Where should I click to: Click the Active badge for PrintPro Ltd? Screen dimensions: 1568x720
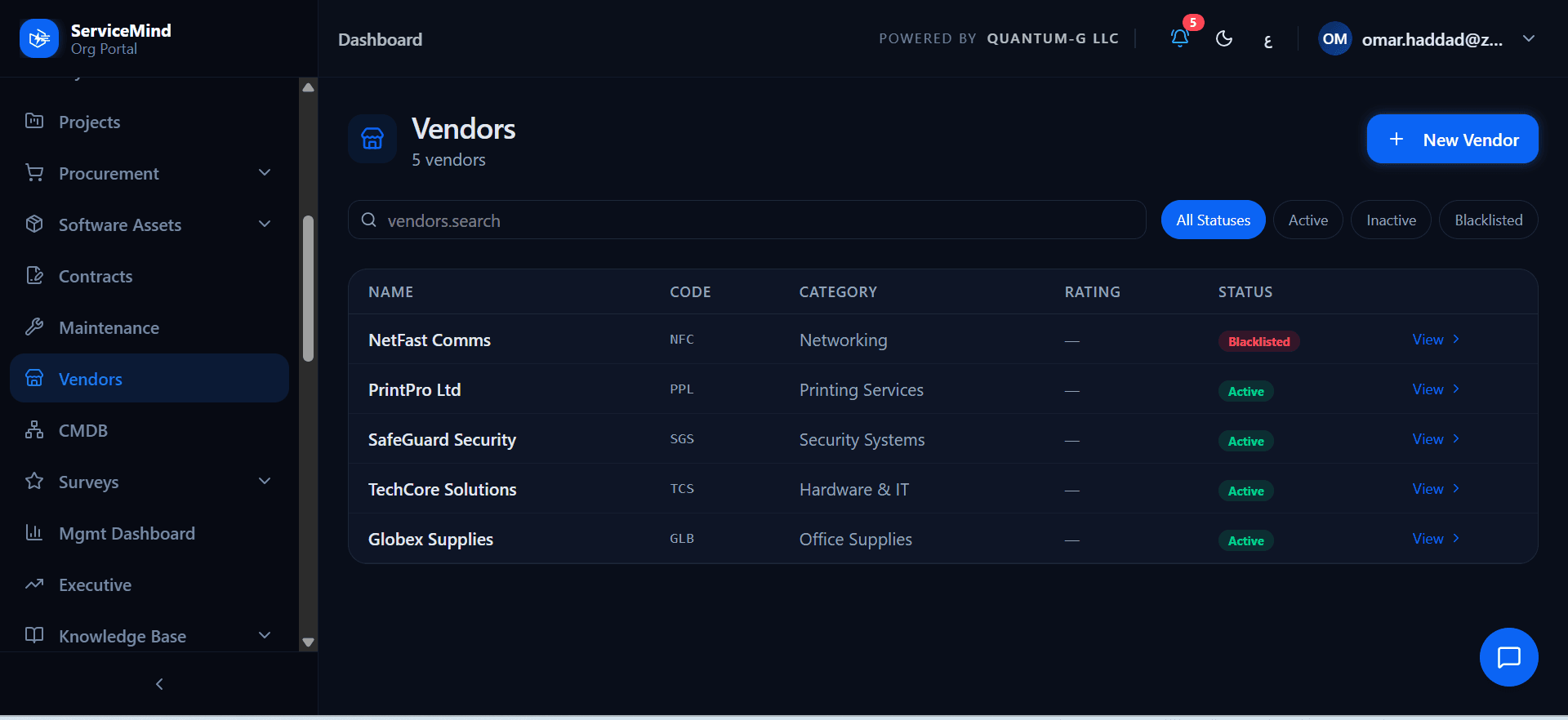click(x=1245, y=391)
